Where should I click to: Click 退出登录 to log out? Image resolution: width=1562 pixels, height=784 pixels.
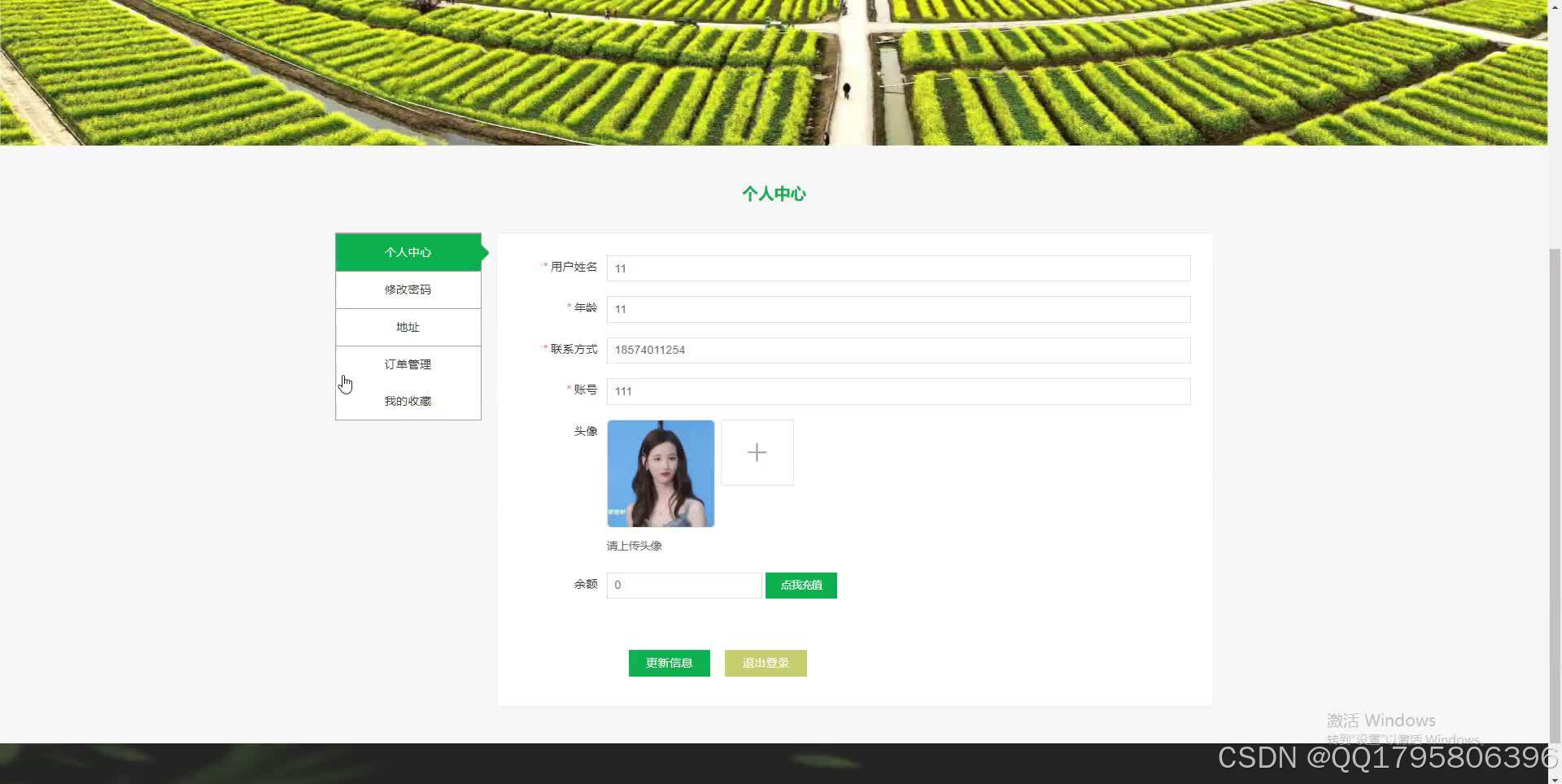765,663
